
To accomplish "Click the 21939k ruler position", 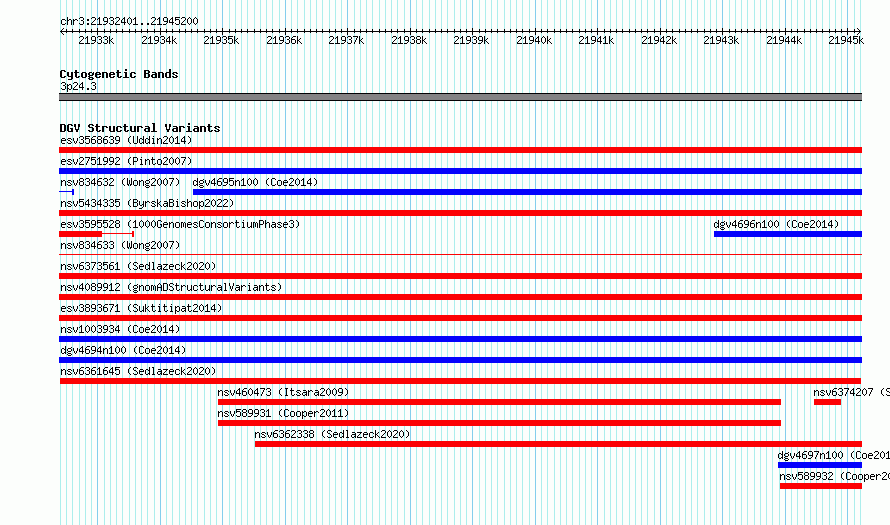I will (472, 40).
